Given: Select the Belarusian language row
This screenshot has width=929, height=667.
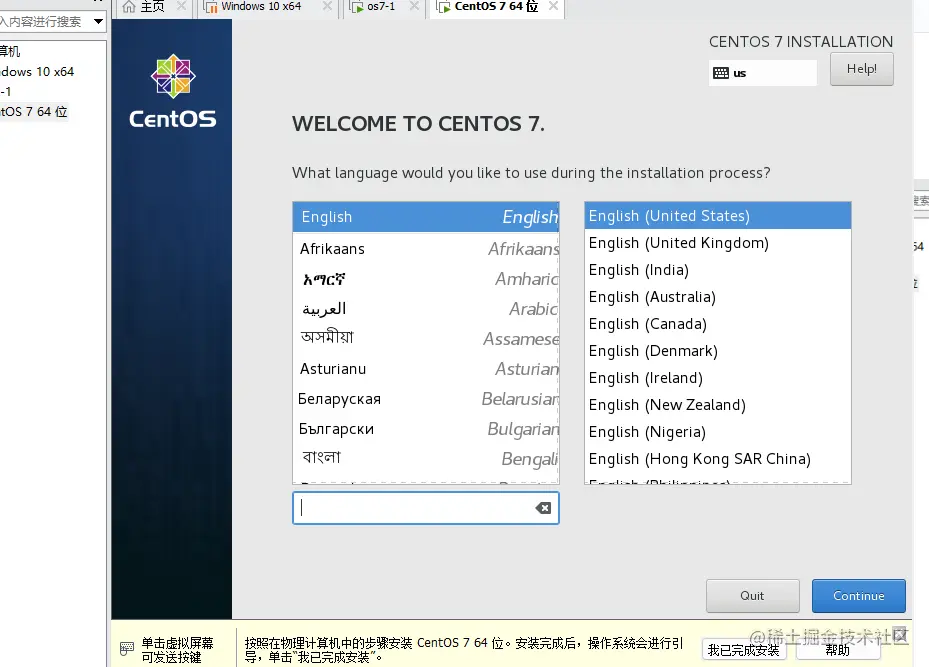Looking at the screenshot, I should [x=426, y=399].
